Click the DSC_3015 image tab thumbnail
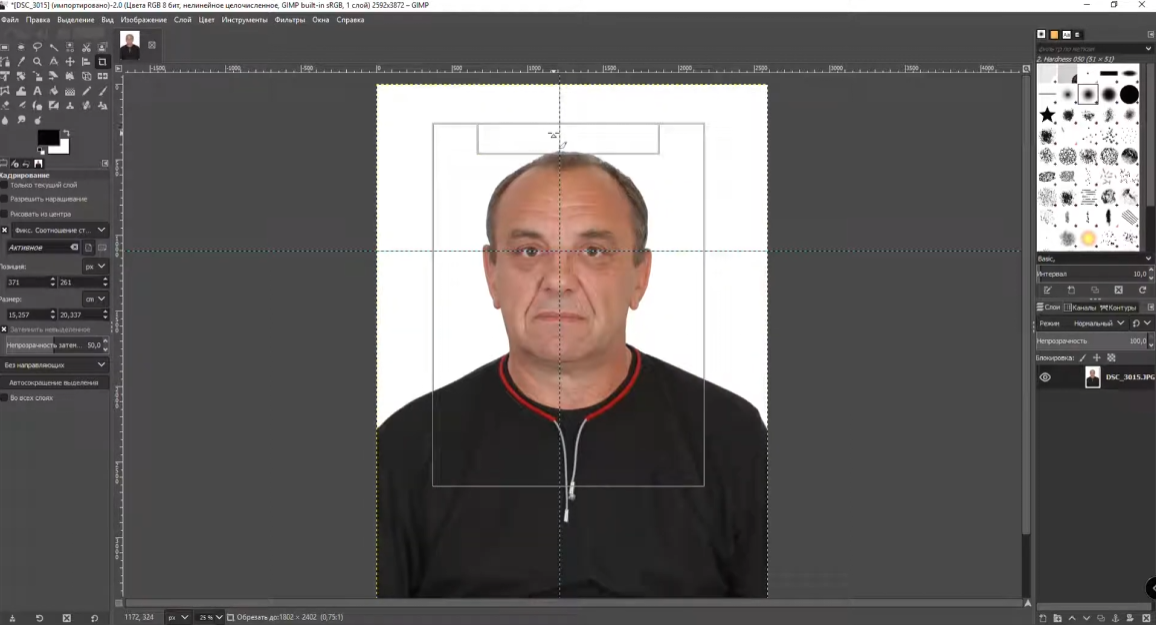This screenshot has width=1156, height=625. pyautogui.click(x=130, y=45)
